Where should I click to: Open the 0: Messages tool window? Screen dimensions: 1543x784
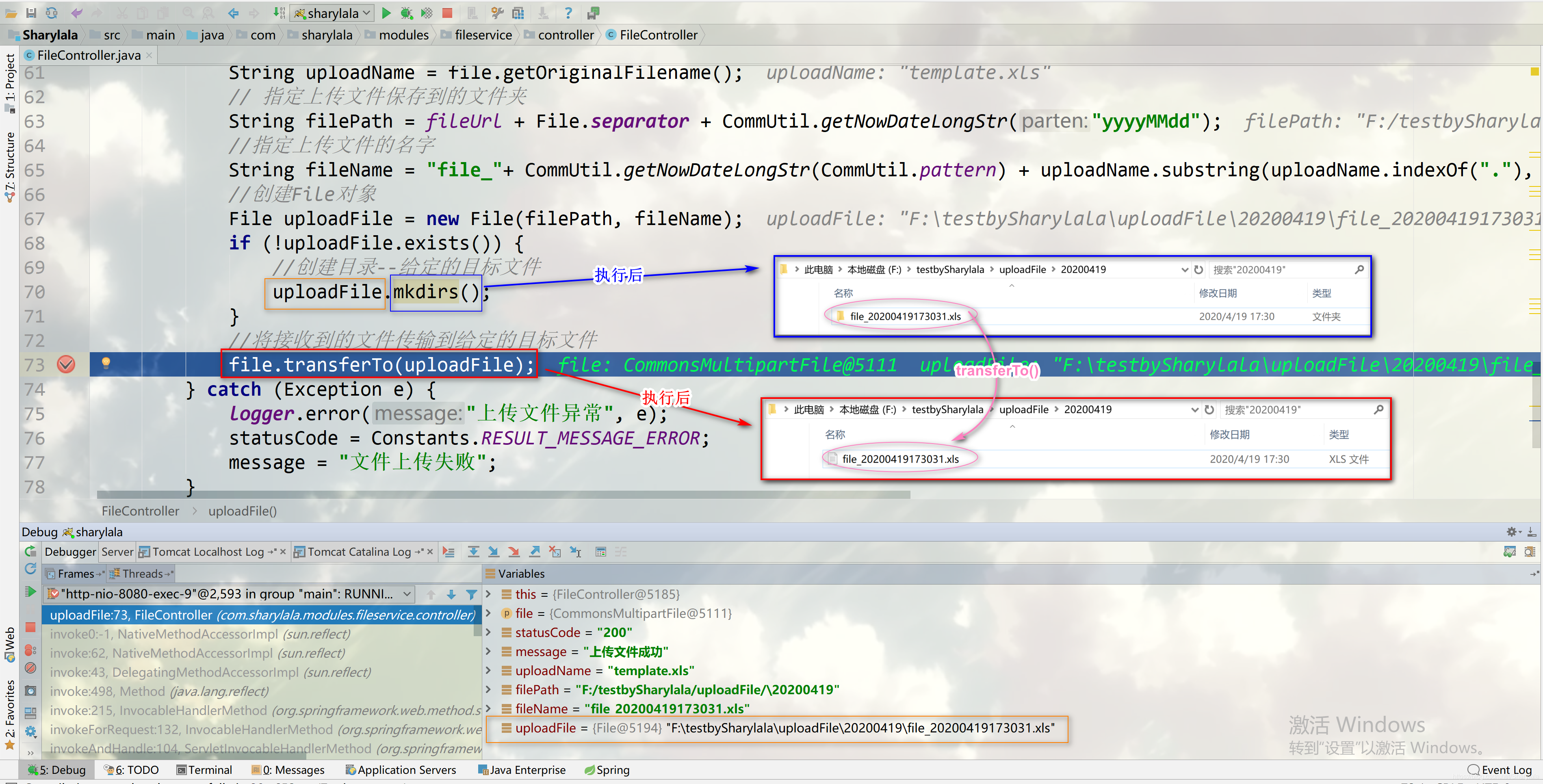[288, 770]
